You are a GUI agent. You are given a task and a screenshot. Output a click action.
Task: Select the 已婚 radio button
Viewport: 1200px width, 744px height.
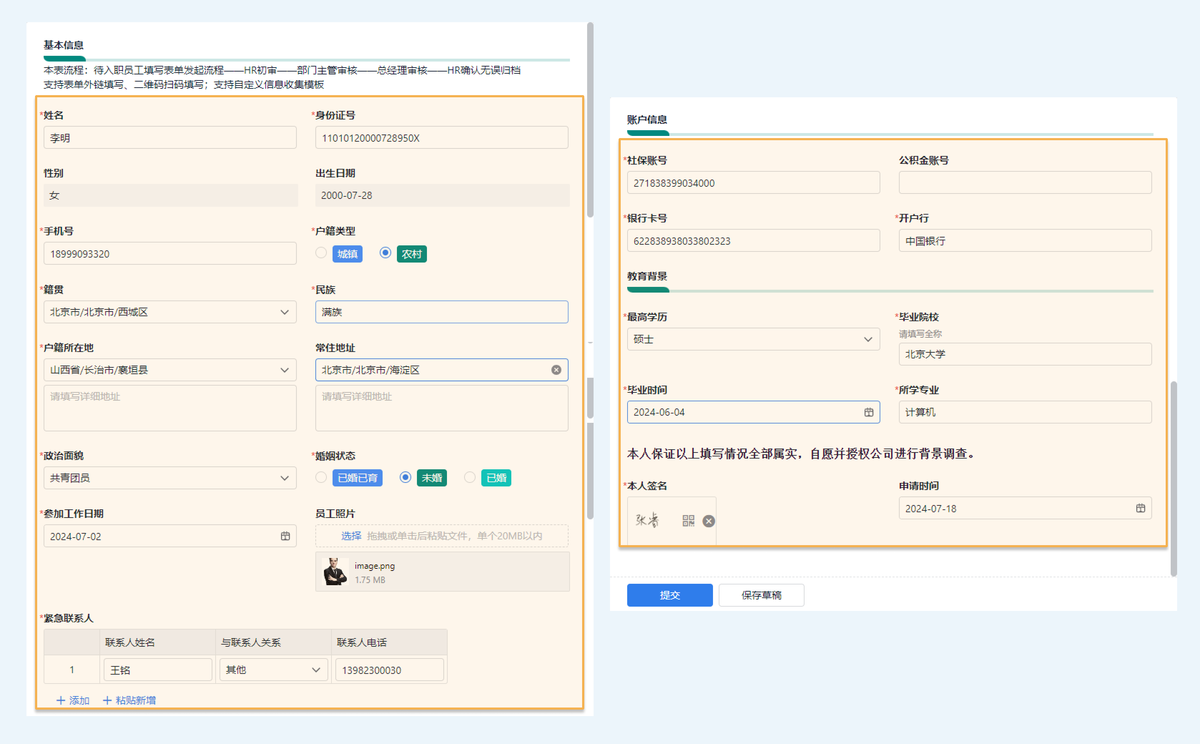click(470, 478)
